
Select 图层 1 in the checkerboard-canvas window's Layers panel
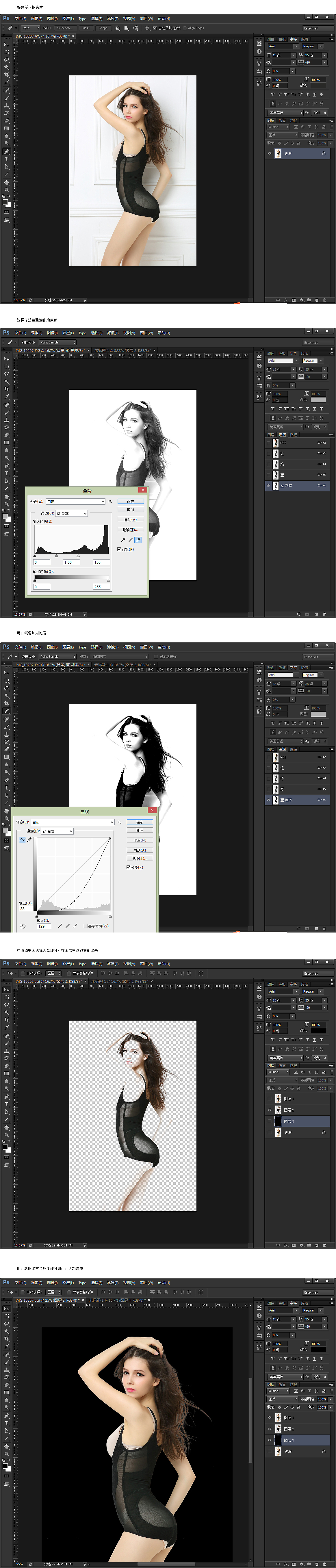[x=298, y=1099]
